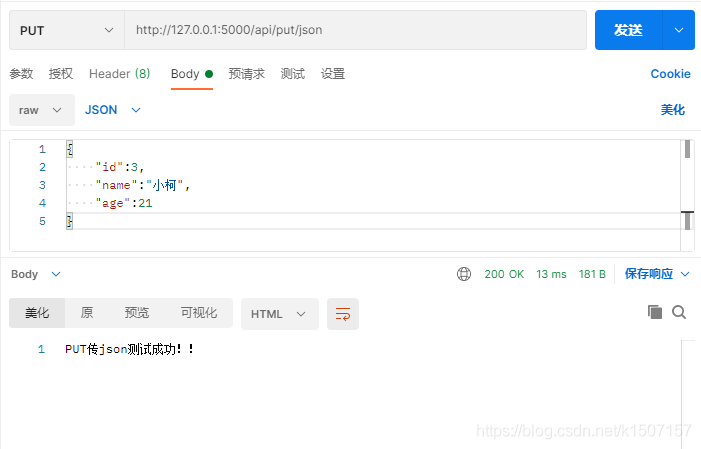Expand the response Body section dropdown
The image size is (701, 449).
[x=36, y=274]
